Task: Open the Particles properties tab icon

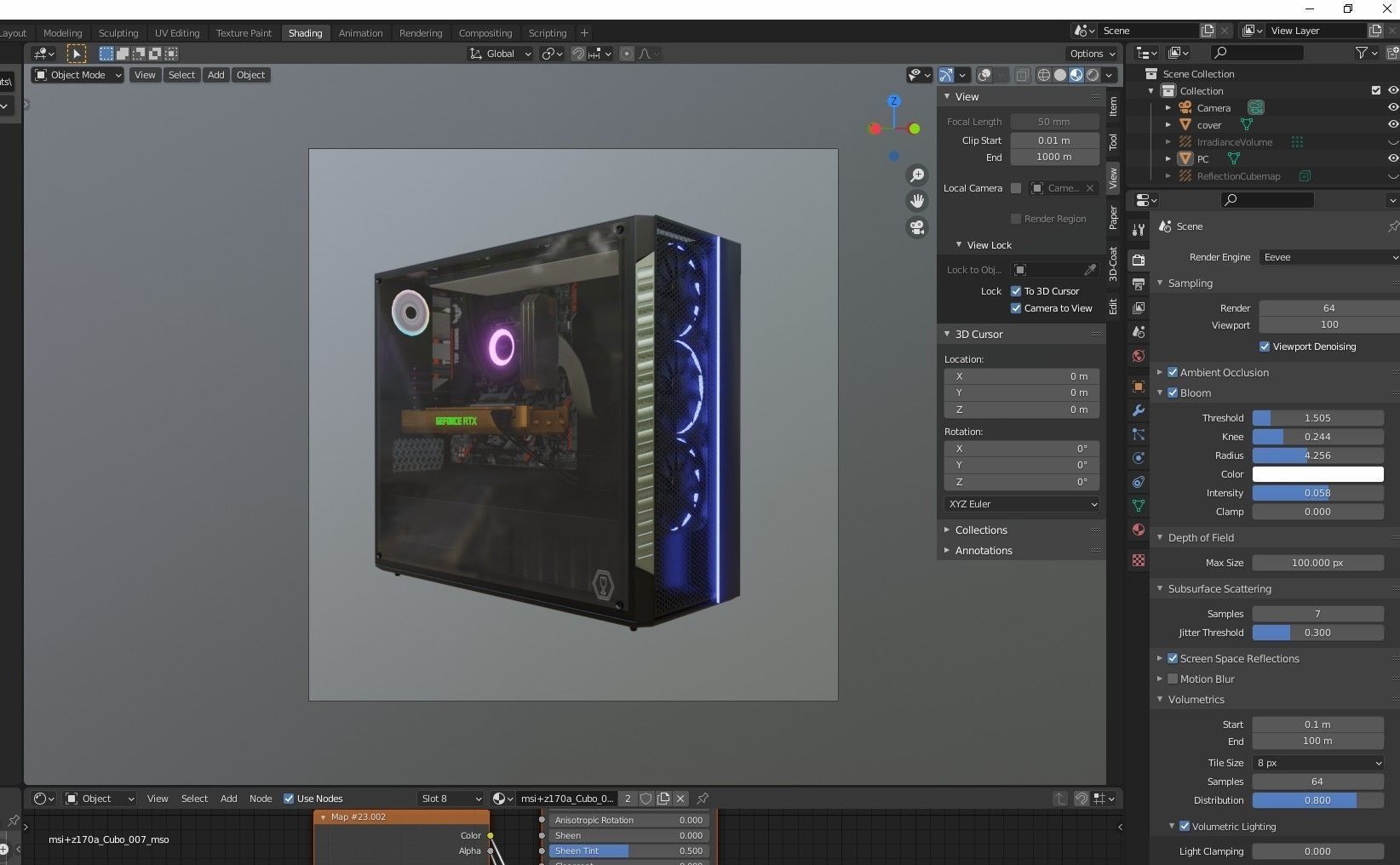Action: [1139, 434]
